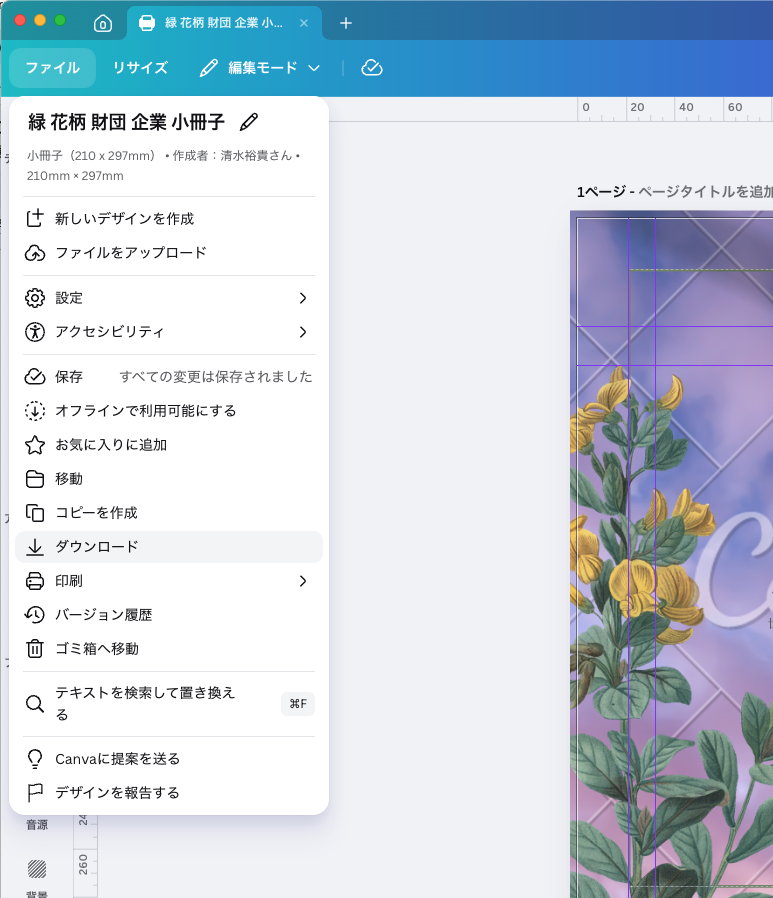Click the gear icon beside 設定
Image resolution: width=773 pixels, height=898 pixels.
click(35, 298)
